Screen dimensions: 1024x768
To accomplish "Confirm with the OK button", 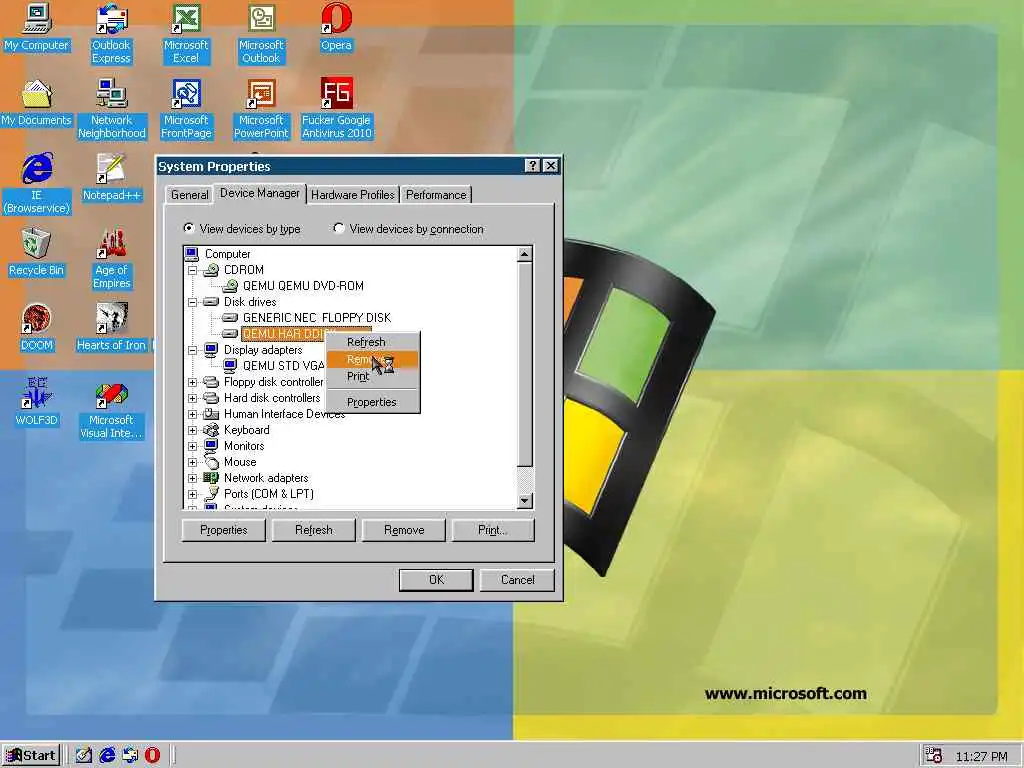I will (436, 580).
